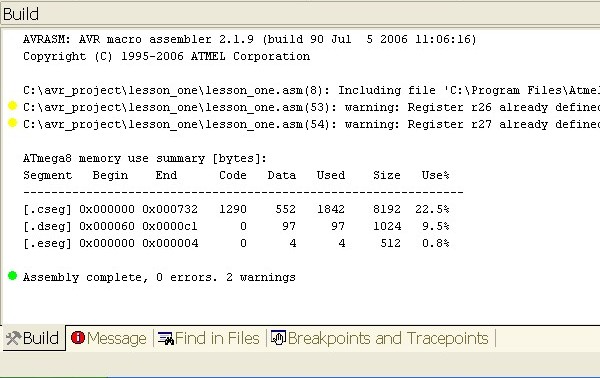Click the yellow warning dot for r26

point(13,106)
